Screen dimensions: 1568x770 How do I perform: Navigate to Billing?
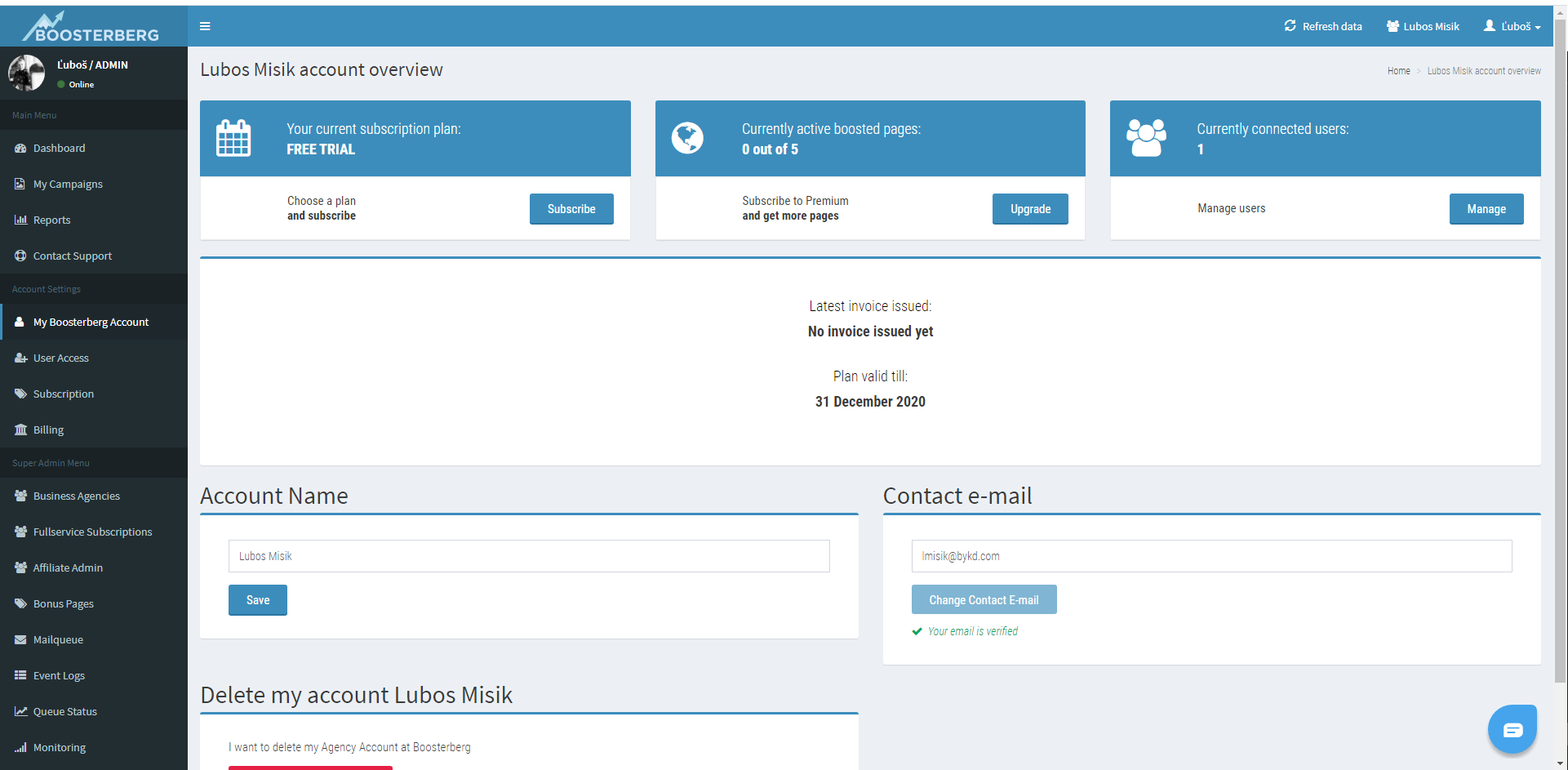[x=94, y=430]
